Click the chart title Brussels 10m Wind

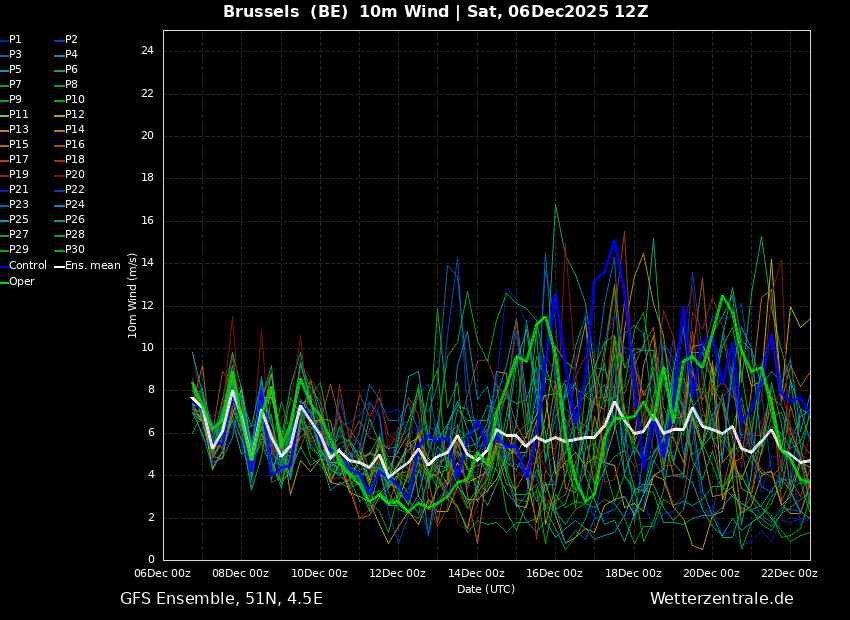click(x=435, y=12)
